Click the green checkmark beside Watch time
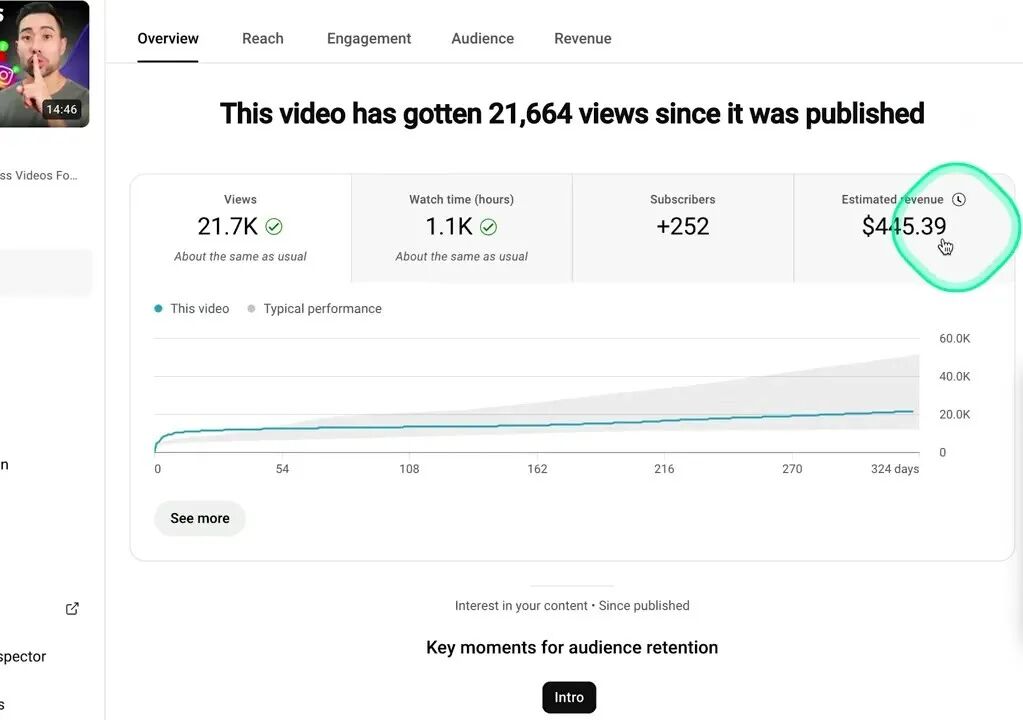 click(x=488, y=226)
